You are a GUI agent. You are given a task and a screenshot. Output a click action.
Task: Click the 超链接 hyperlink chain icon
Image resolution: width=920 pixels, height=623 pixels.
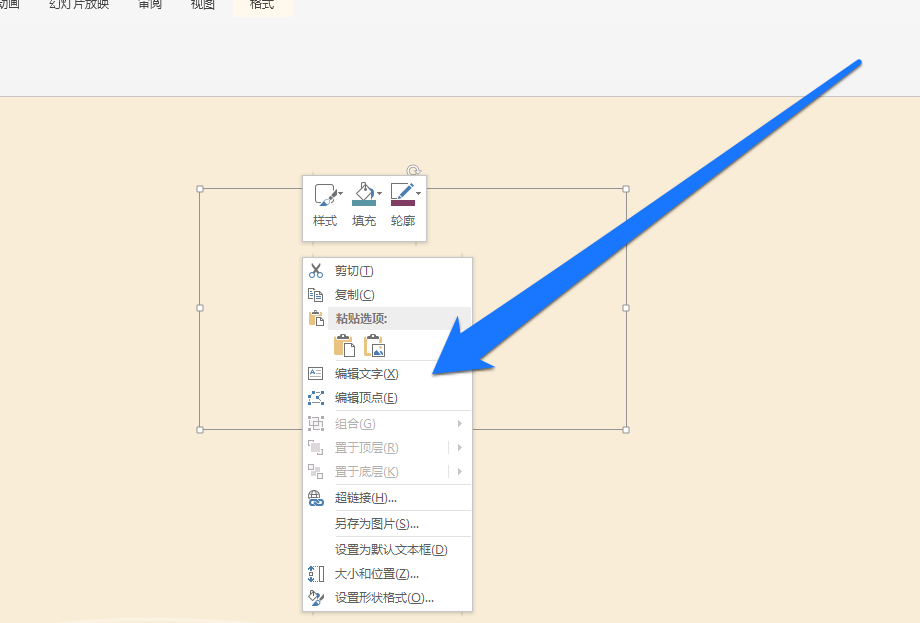pos(315,499)
